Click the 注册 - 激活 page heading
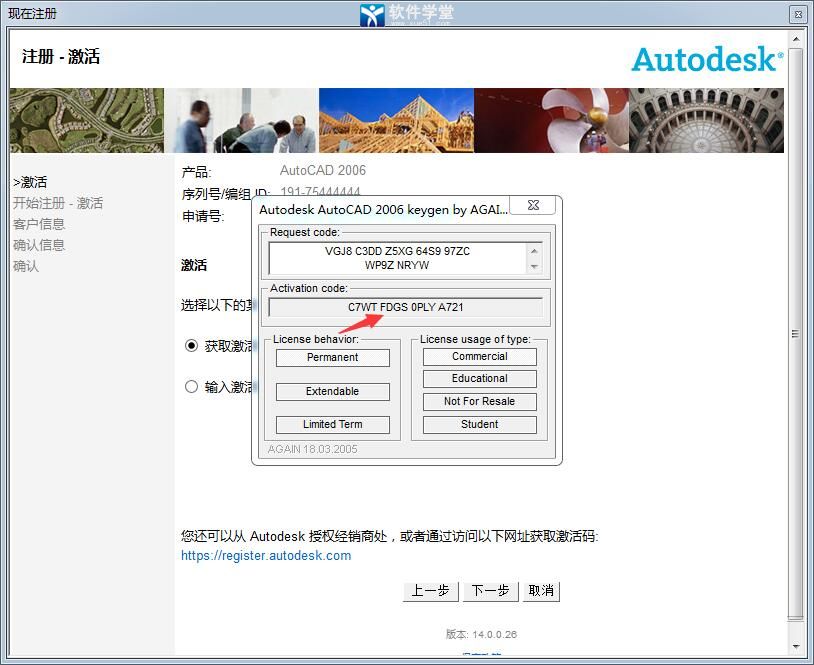Screen dimensions: 814x665 click(x=61, y=57)
